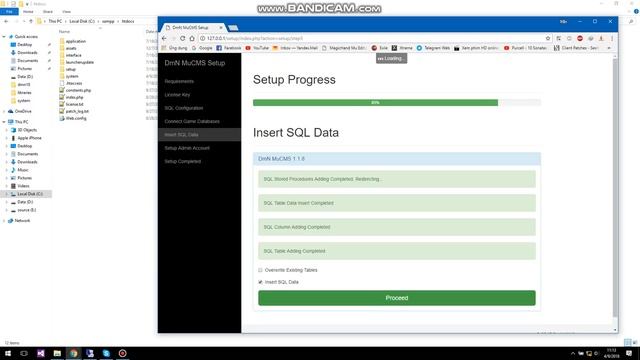The image size is (640, 360).
Task: Collapse the This PC tree node
Action: [x=4, y=122]
